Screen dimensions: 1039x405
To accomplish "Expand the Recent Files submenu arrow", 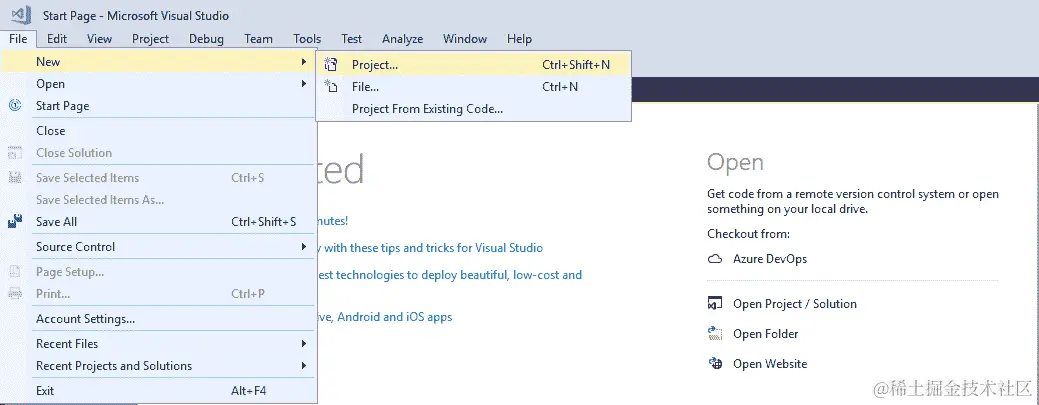I will click(303, 343).
